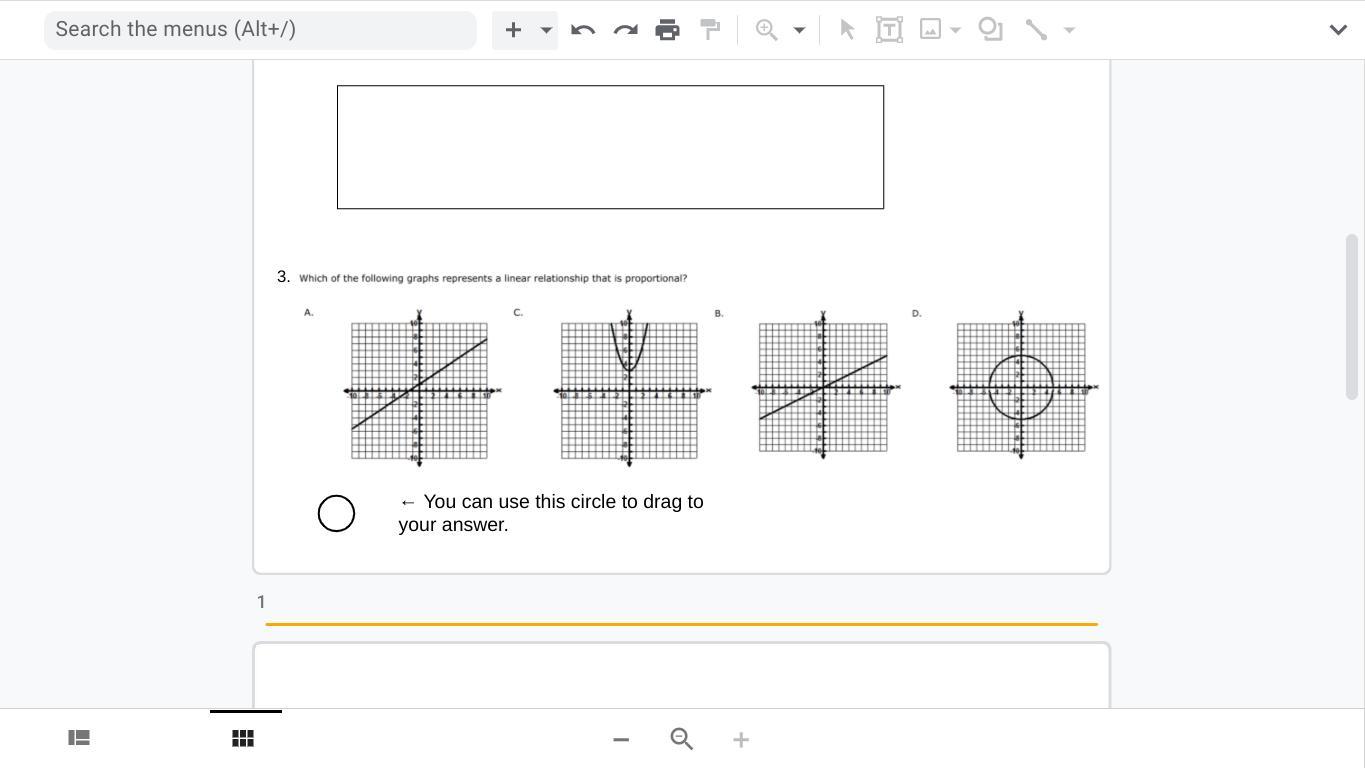Select graph B with line through origin

click(824, 386)
